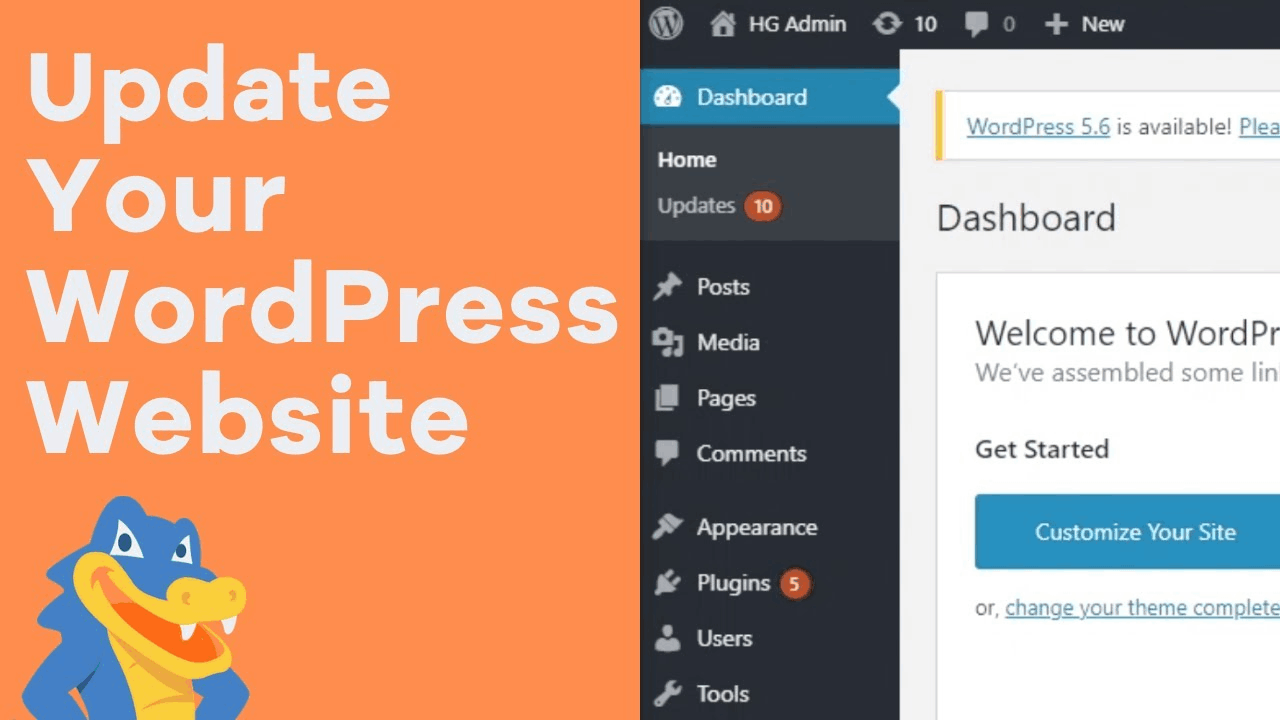This screenshot has height=720, width=1280.
Task: Click the Dashboard page heading
Action: 1026,218
